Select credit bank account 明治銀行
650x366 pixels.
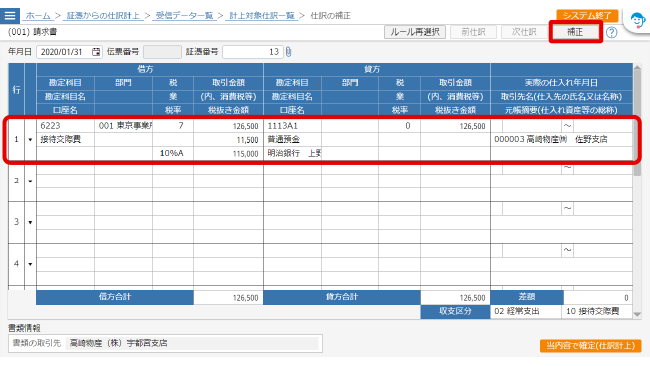[x=293, y=153]
